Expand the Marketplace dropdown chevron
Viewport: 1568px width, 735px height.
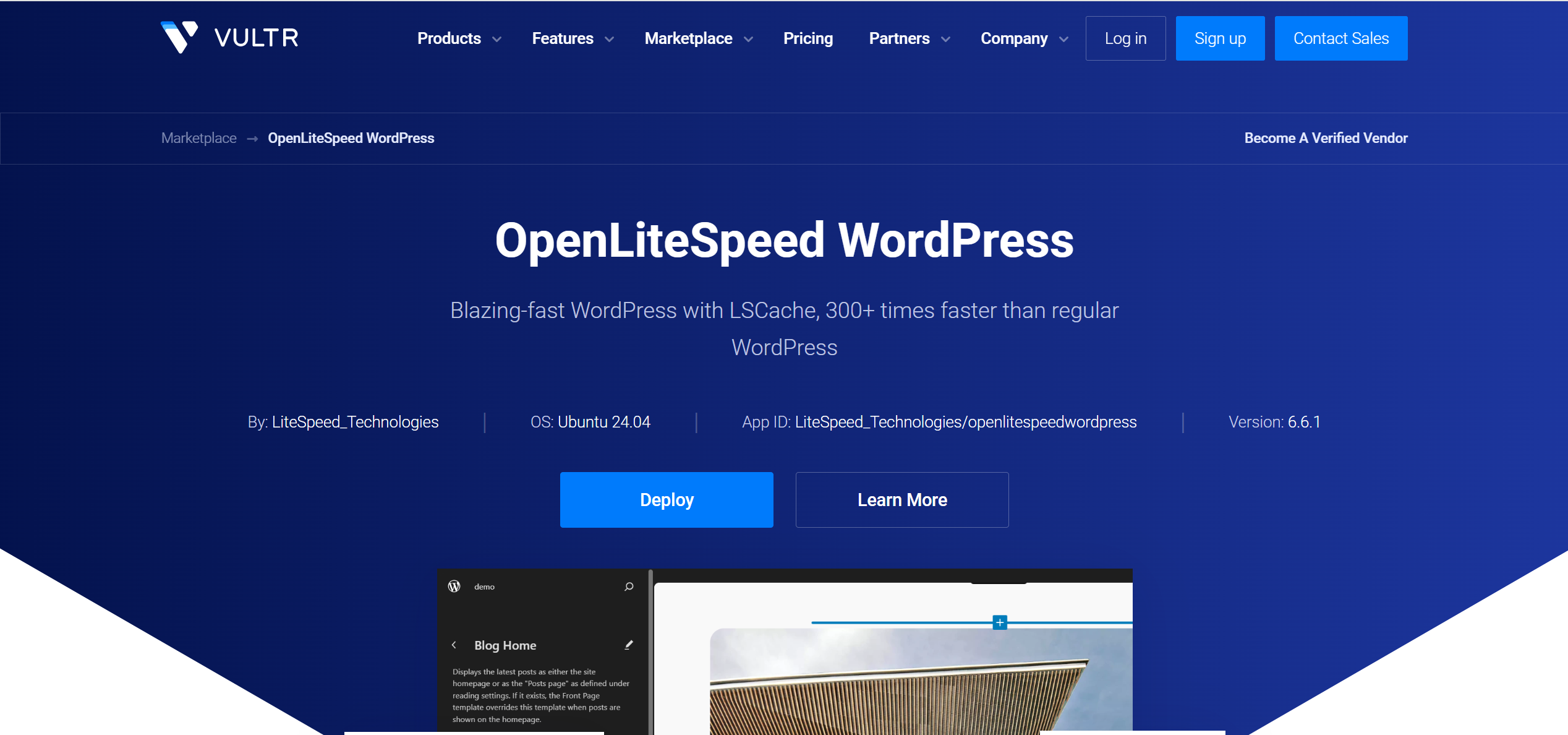pos(748,40)
